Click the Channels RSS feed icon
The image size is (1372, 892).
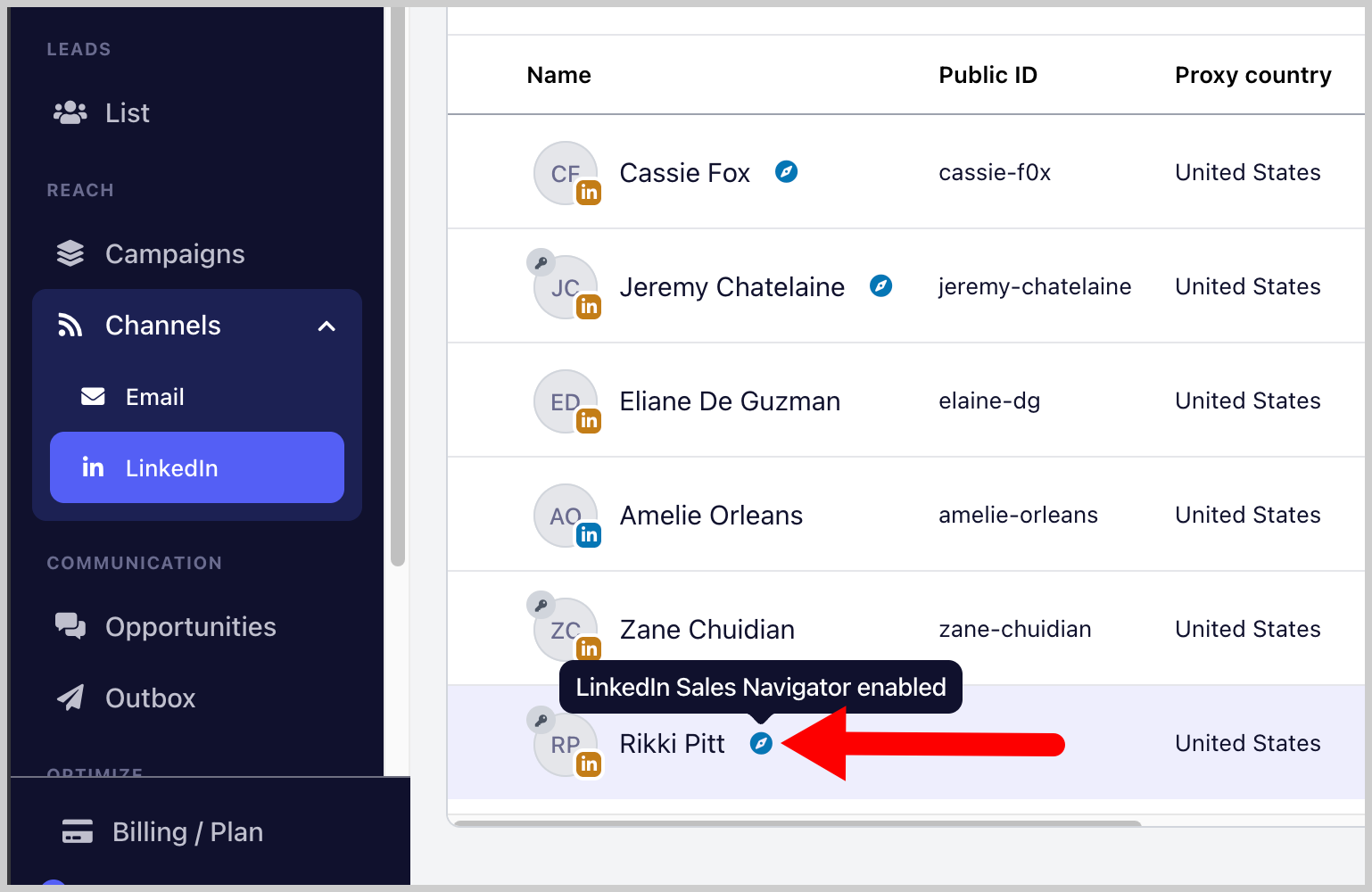[70, 326]
